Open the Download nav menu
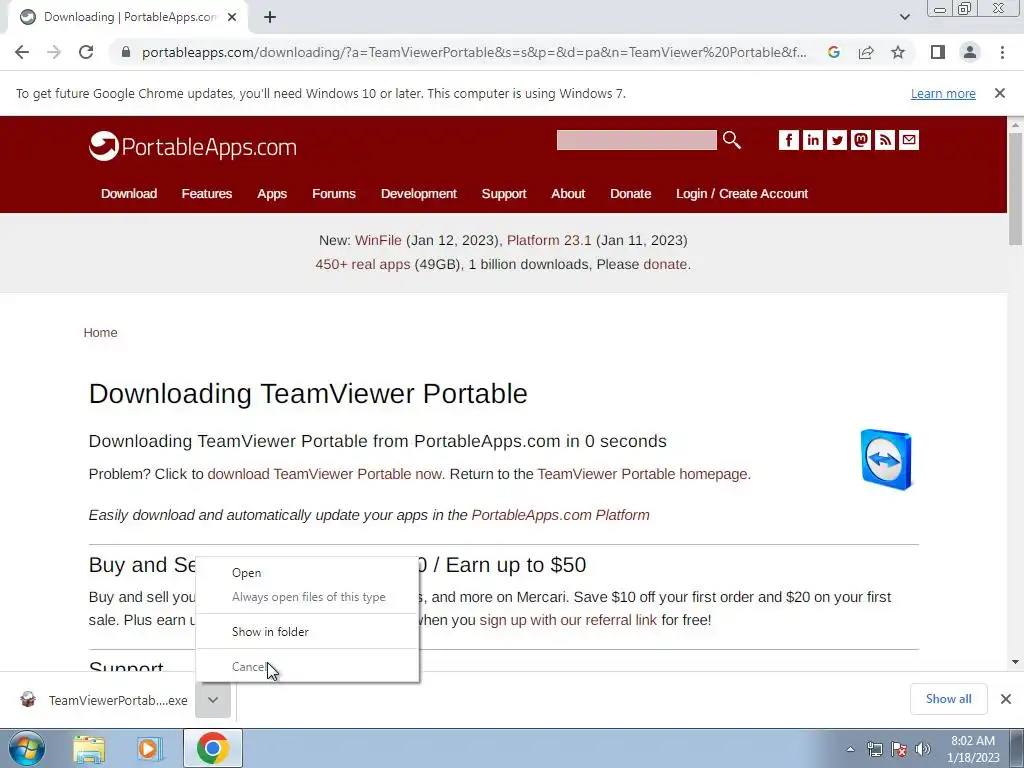The image size is (1024, 768). (129, 193)
